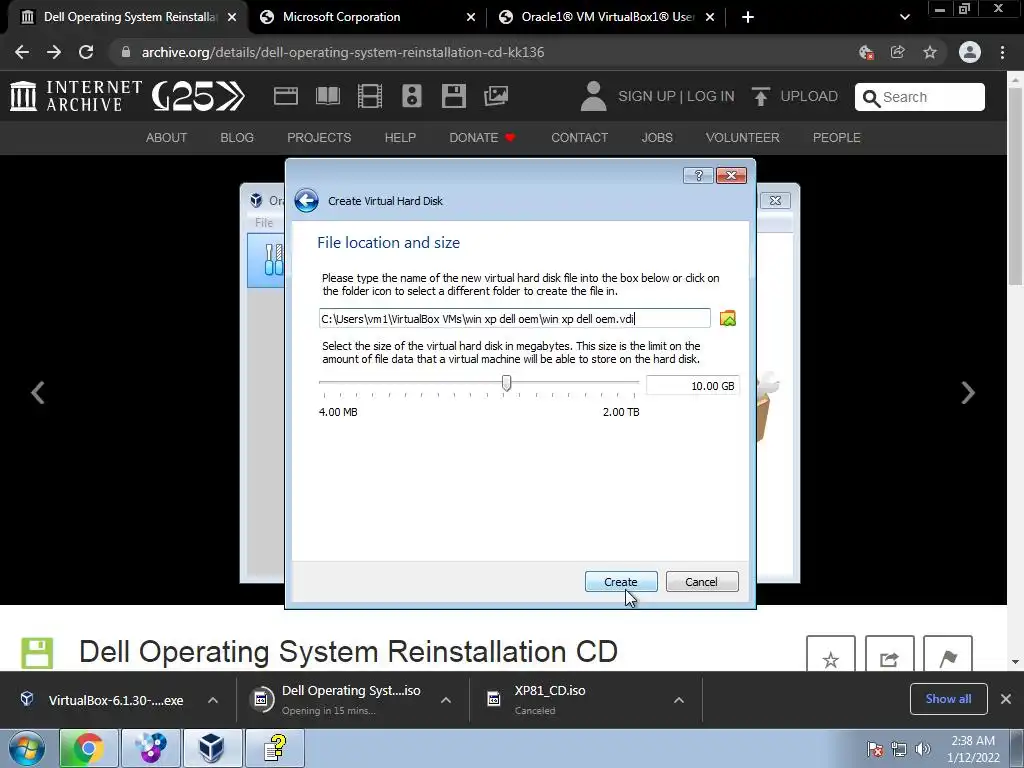The height and width of the screenshot is (768, 1024).
Task: Open the Video (film) section icon
Action: coord(370,96)
